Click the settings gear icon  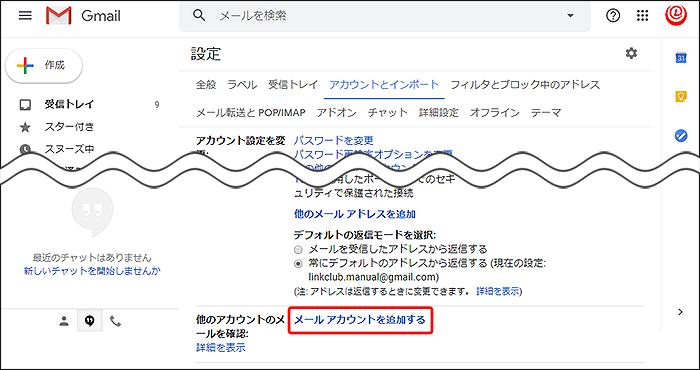pyautogui.click(x=631, y=54)
